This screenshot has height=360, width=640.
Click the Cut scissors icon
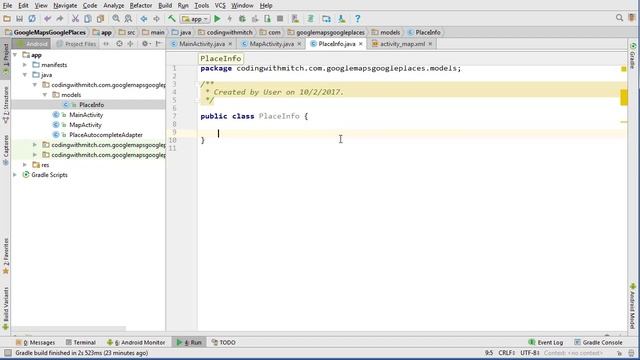[x=75, y=19]
